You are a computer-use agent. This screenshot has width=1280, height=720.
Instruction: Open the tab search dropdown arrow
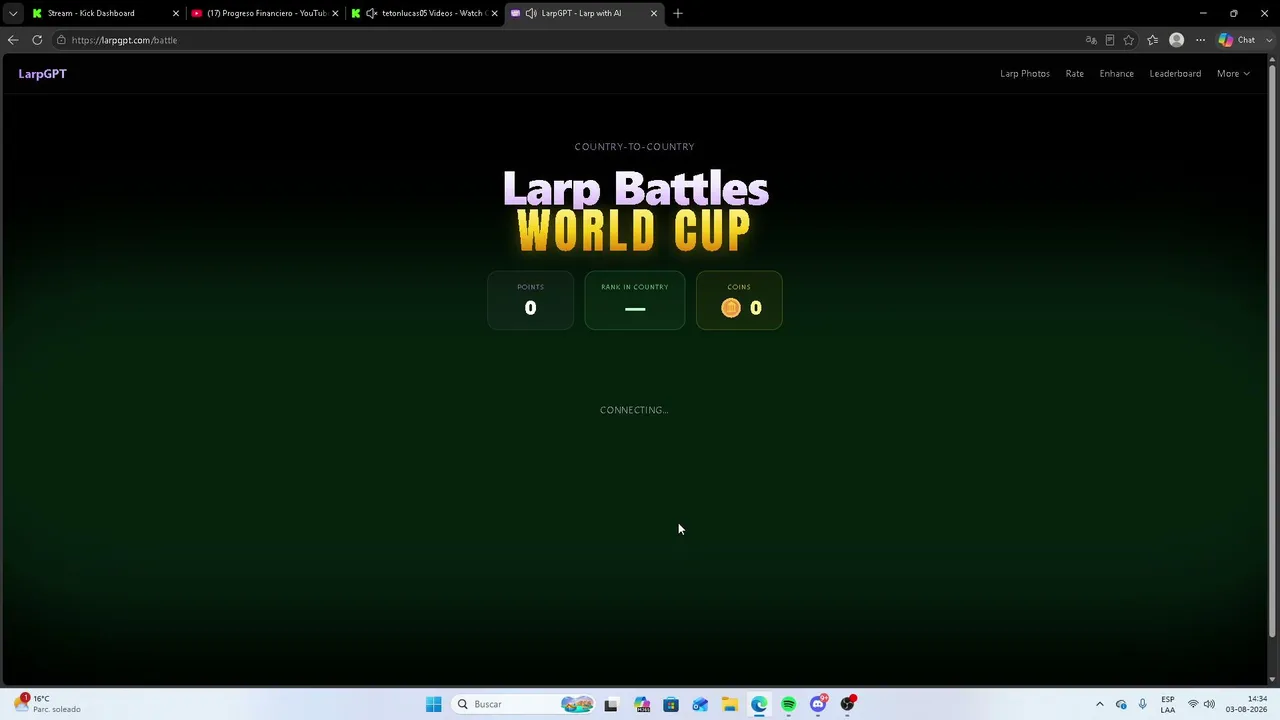(x=13, y=13)
